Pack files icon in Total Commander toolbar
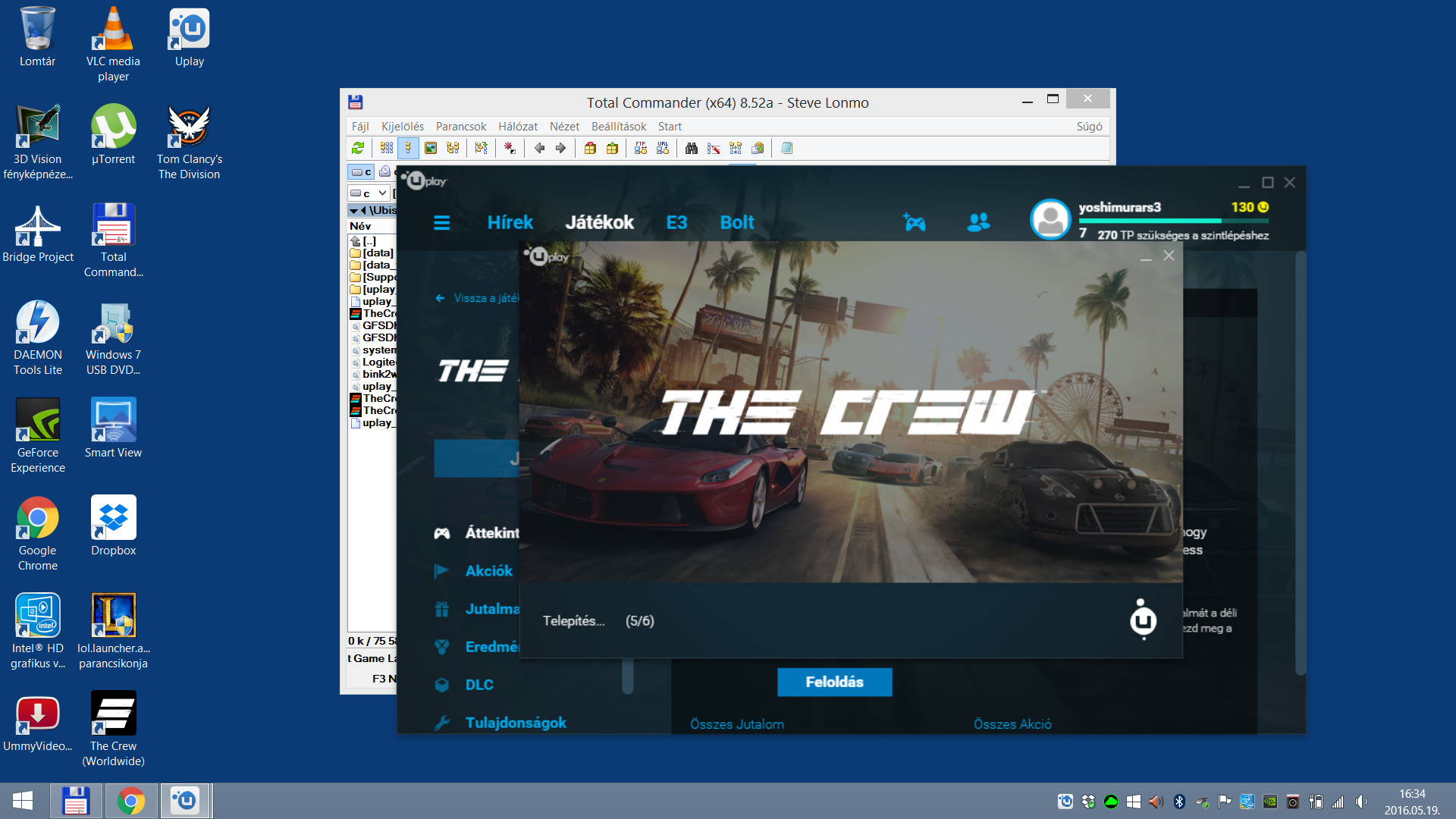The width and height of the screenshot is (1456, 819). point(590,148)
